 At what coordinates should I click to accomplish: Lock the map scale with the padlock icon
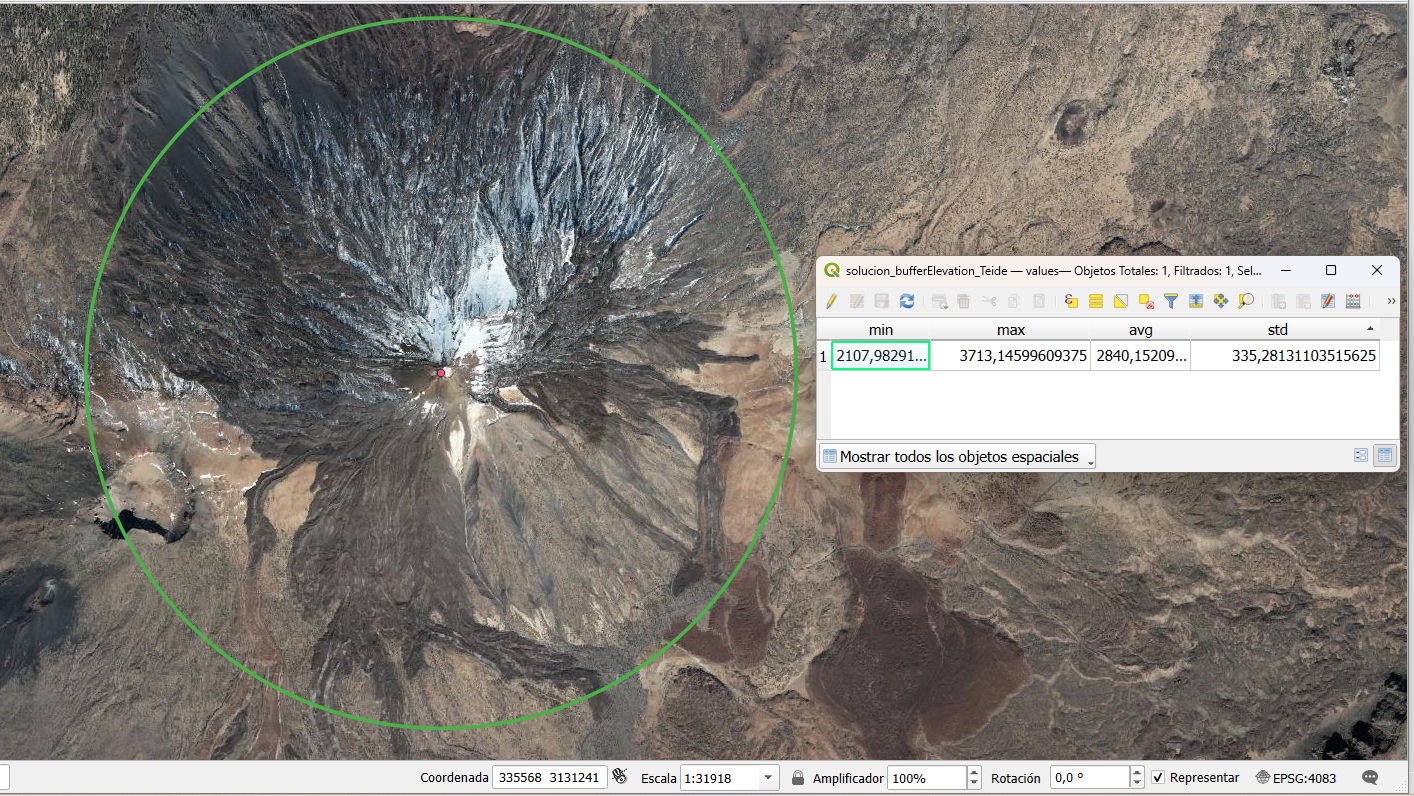797,777
